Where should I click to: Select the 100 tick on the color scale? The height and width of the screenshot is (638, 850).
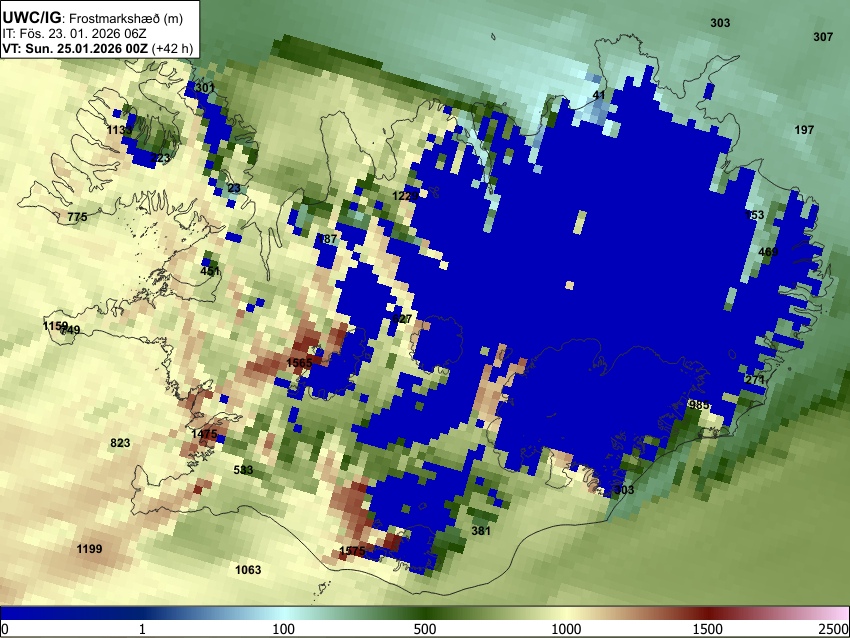point(284,629)
